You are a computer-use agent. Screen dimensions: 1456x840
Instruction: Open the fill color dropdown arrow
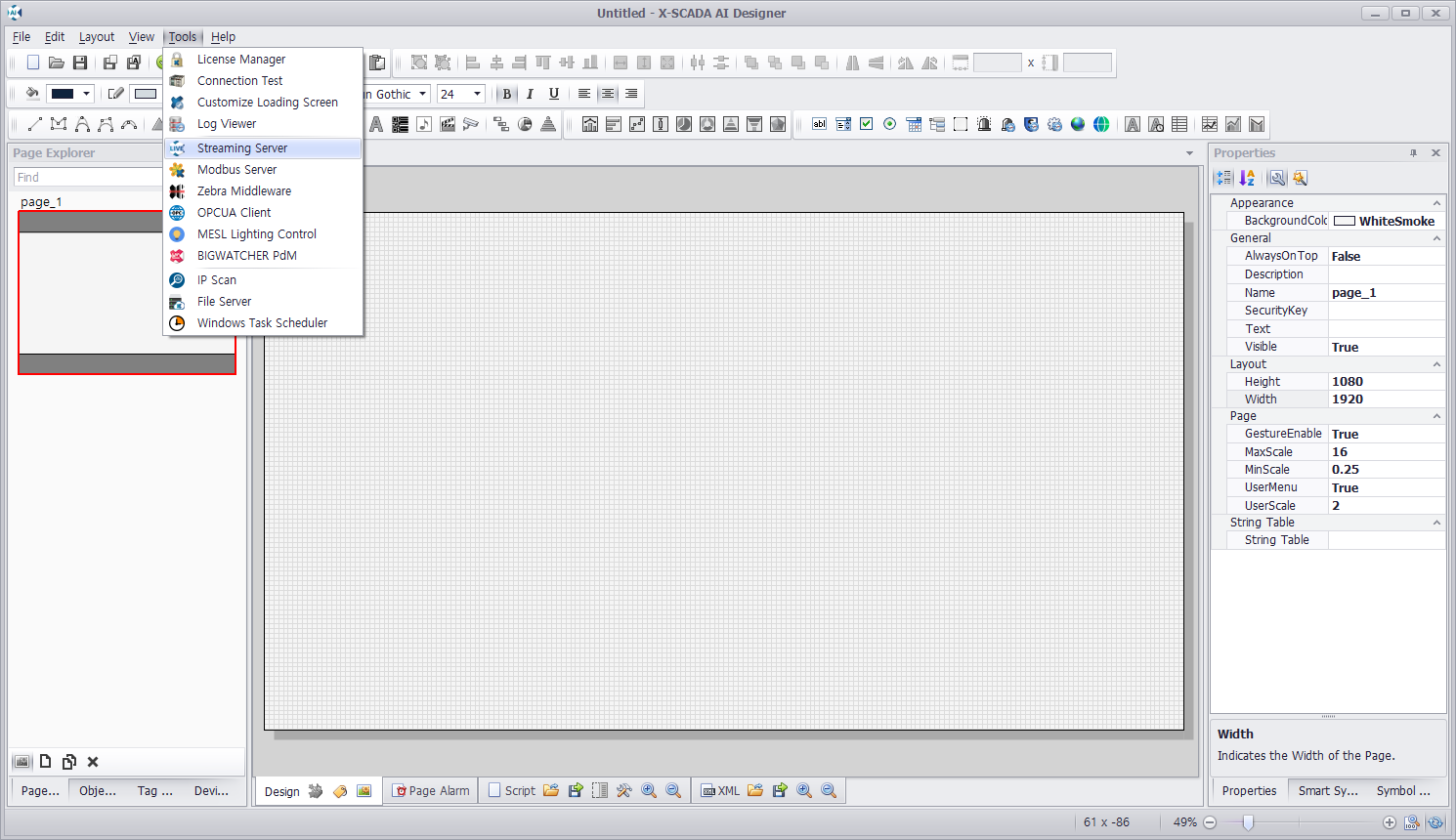click(87, 94)
